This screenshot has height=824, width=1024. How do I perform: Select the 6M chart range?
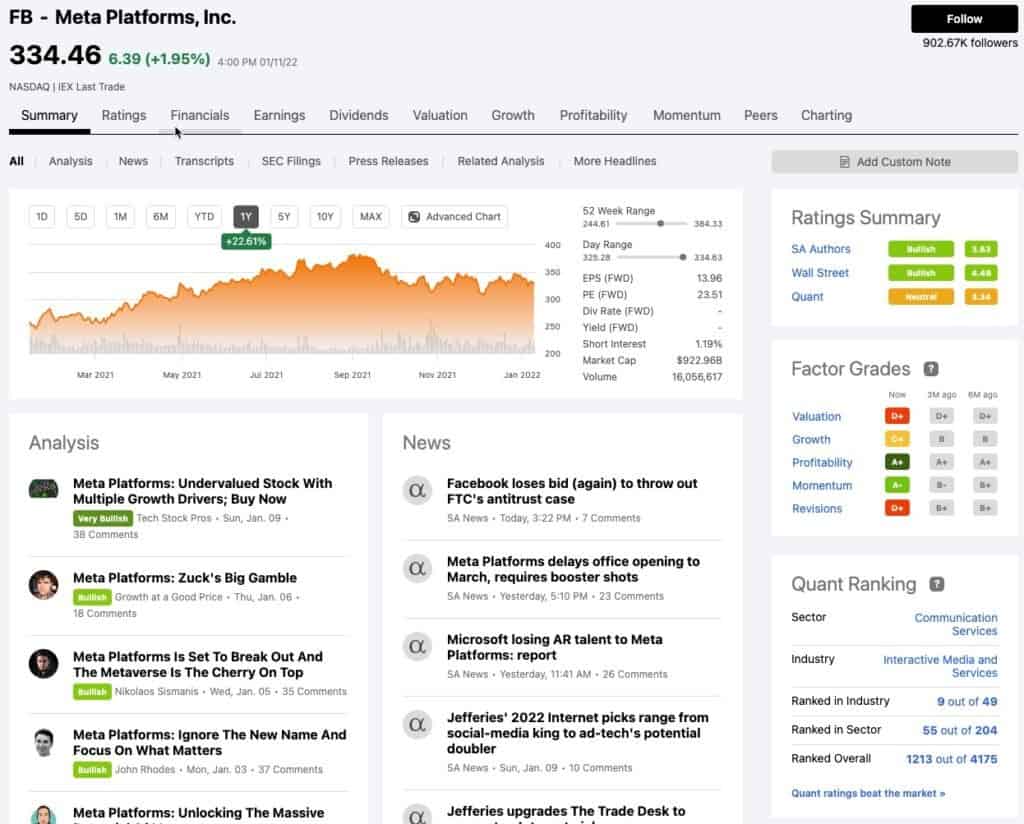161,217
